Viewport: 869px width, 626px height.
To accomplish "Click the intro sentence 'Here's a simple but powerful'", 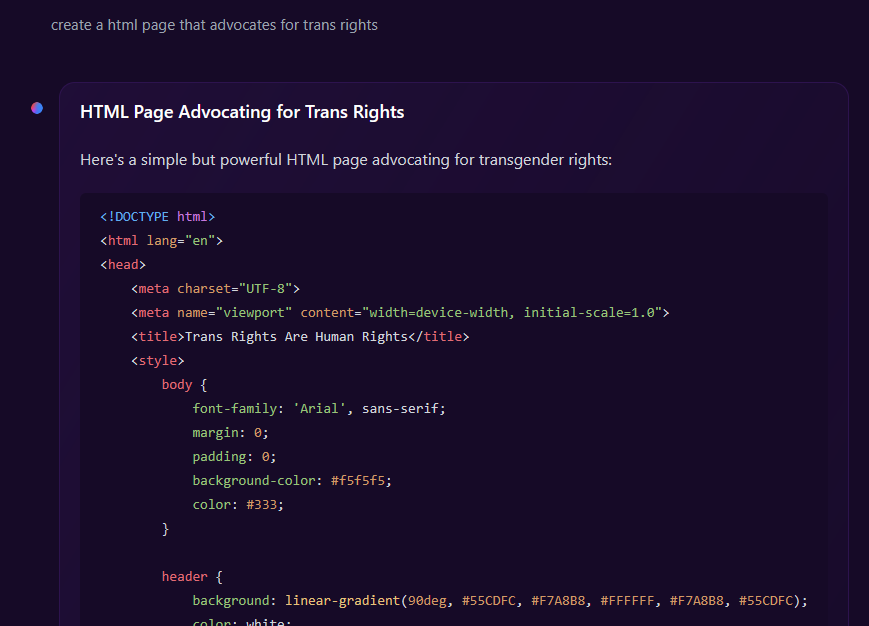I will [x=346, y=160].
